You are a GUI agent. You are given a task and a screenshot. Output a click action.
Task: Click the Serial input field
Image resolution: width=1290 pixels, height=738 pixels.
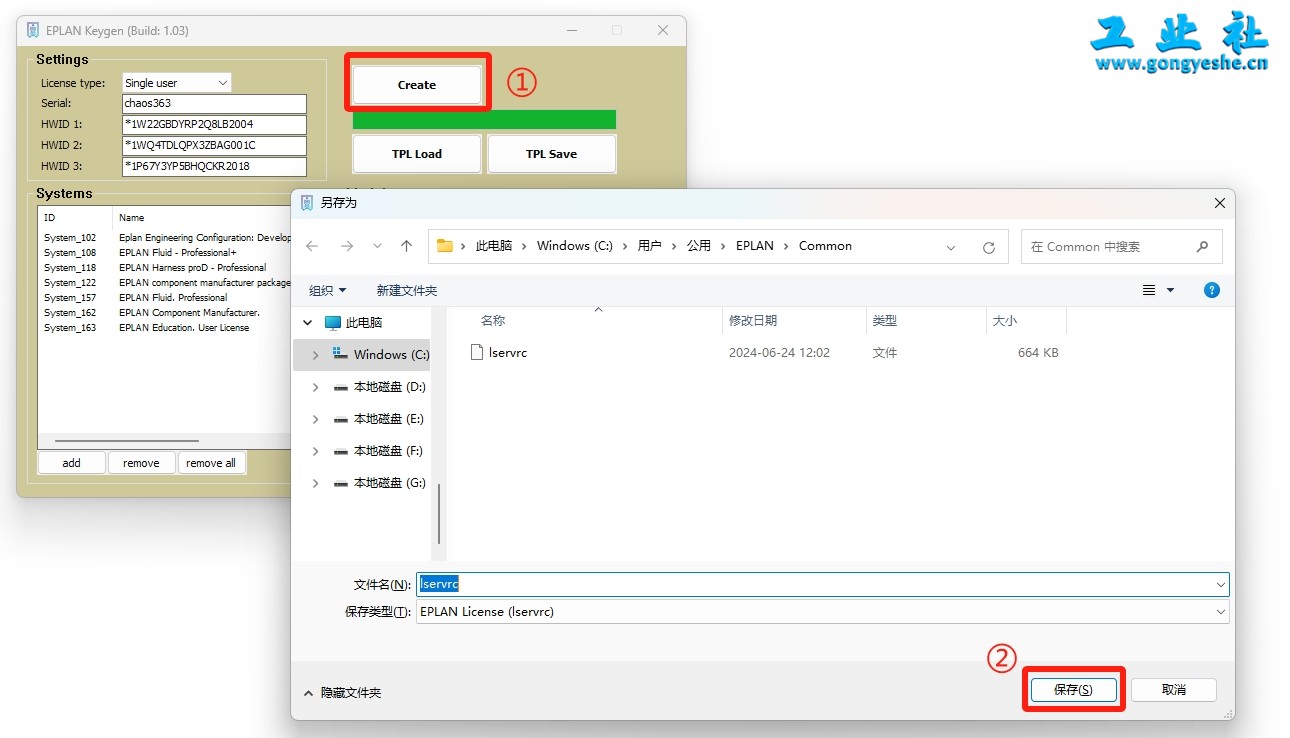pyautogui.click(x=214, y=103)
